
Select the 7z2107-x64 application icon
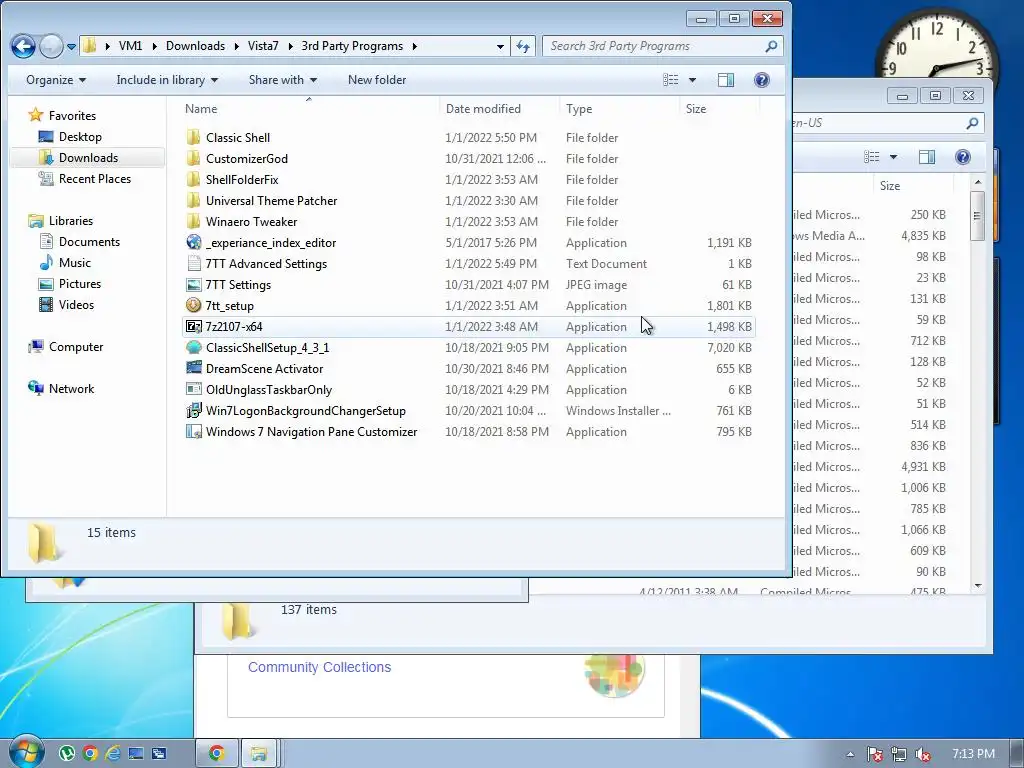pos(193,327)
